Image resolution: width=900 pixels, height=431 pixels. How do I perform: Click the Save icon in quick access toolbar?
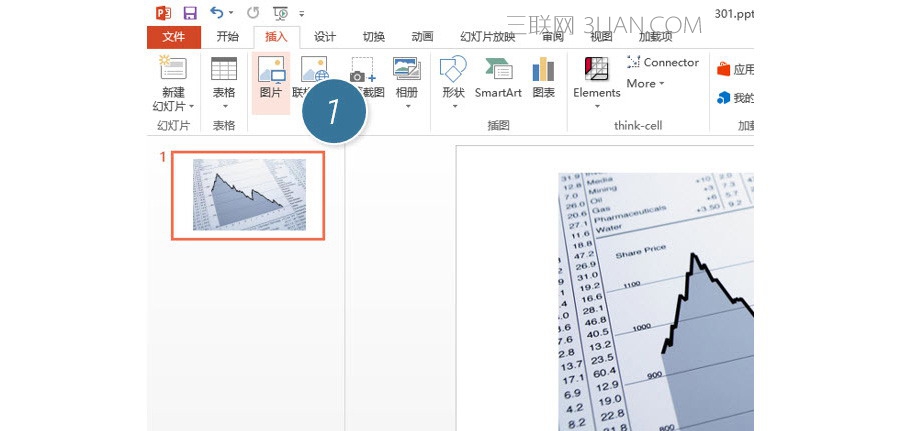[190, 13]
